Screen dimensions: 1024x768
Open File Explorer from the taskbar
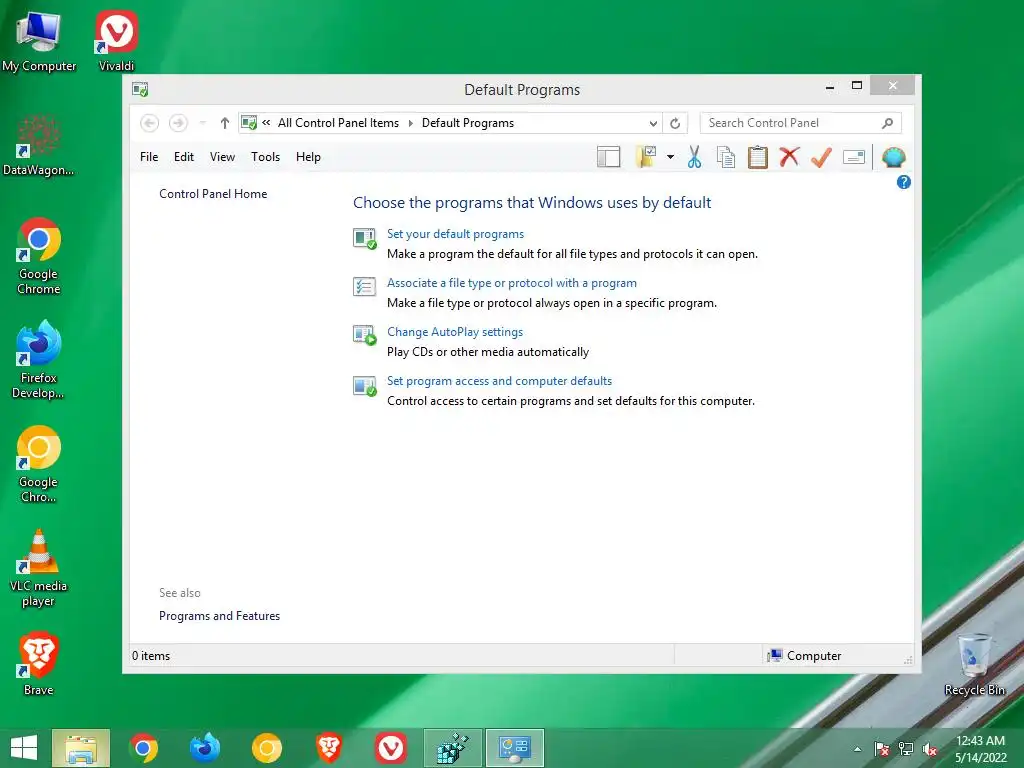click(81, 748)
